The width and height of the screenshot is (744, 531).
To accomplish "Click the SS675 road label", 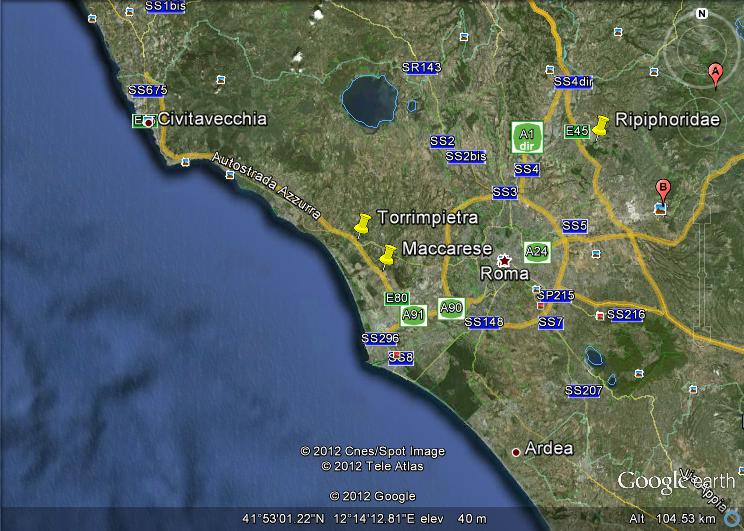I will 147,90.
